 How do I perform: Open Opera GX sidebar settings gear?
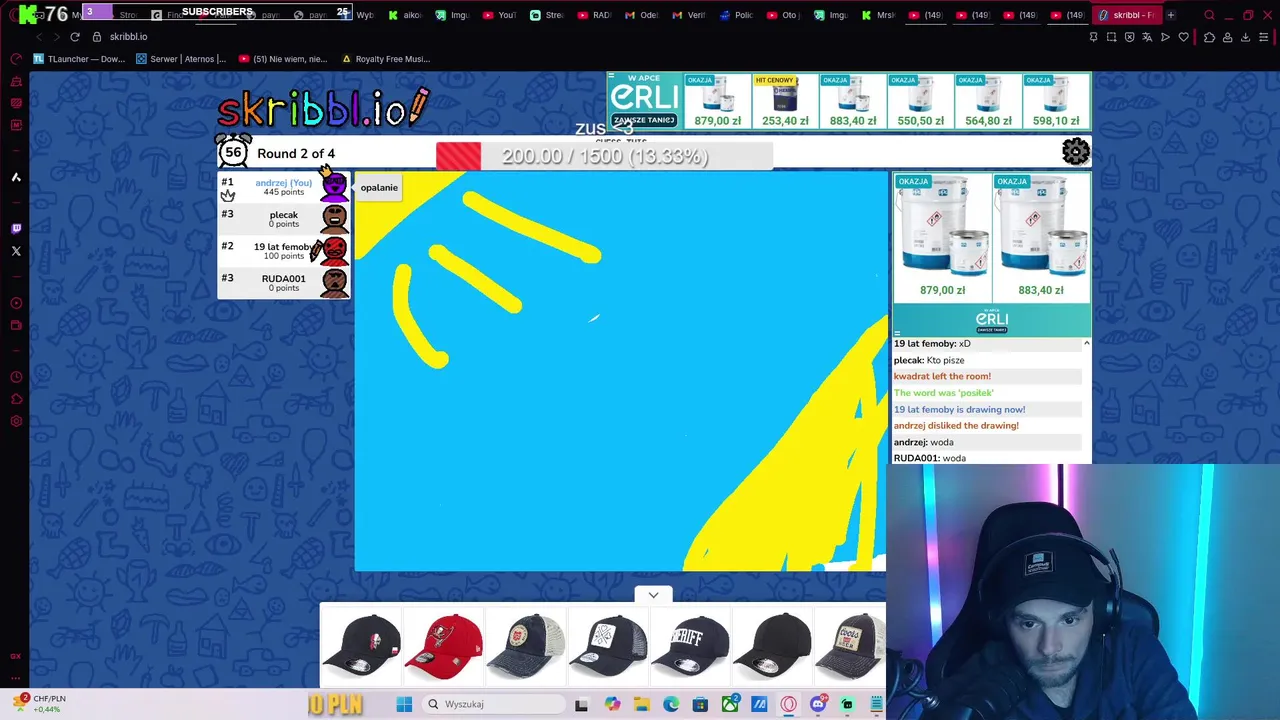click(16, 421)
